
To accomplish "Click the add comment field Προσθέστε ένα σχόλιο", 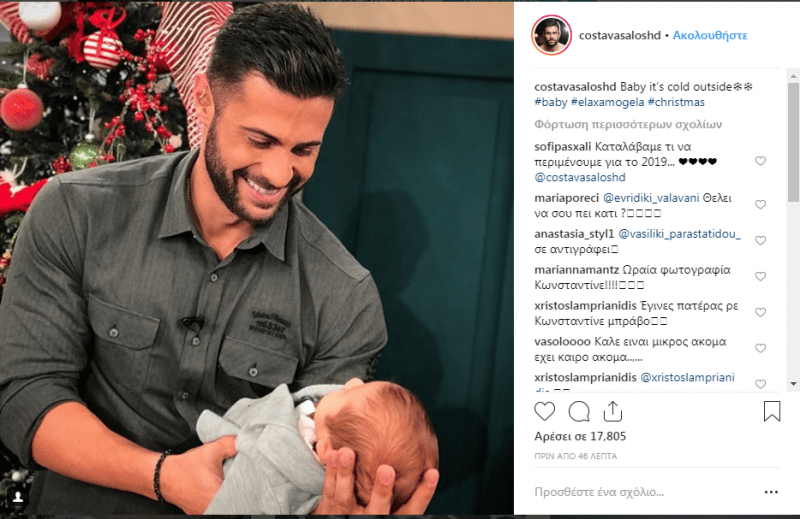I will 643,492.
